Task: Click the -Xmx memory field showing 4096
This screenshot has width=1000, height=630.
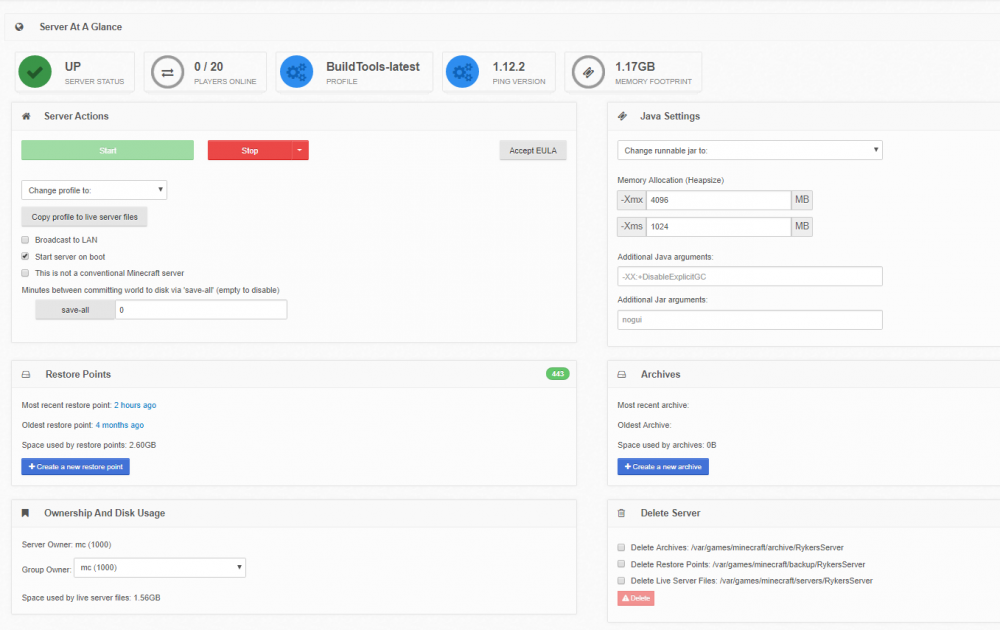Action: pyautogui.click(x=719, y=200)
